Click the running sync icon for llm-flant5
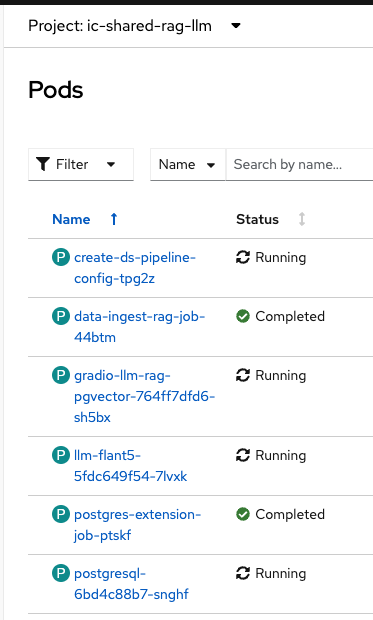 click(243, 455)
